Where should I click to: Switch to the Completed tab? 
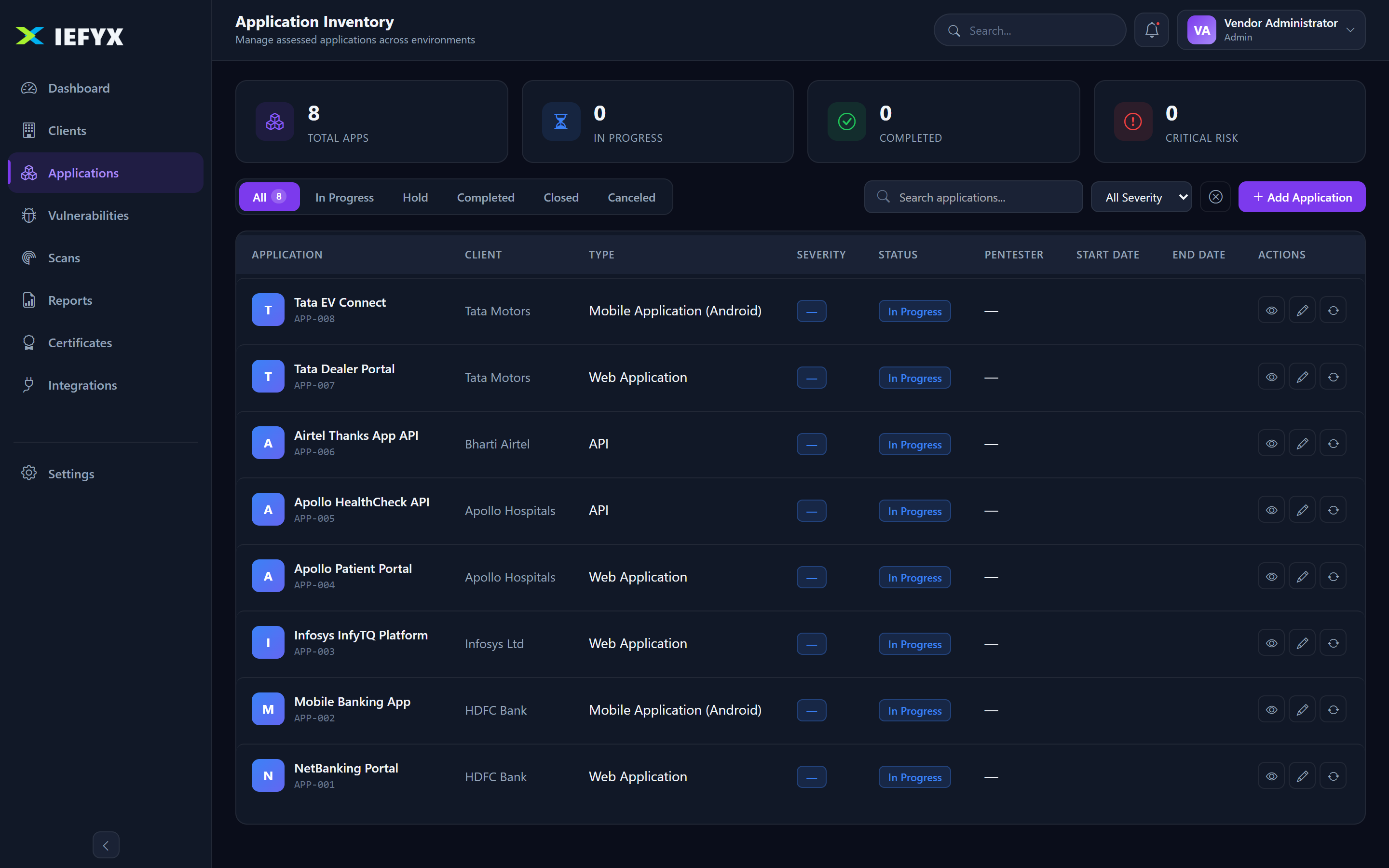(486, 197)
